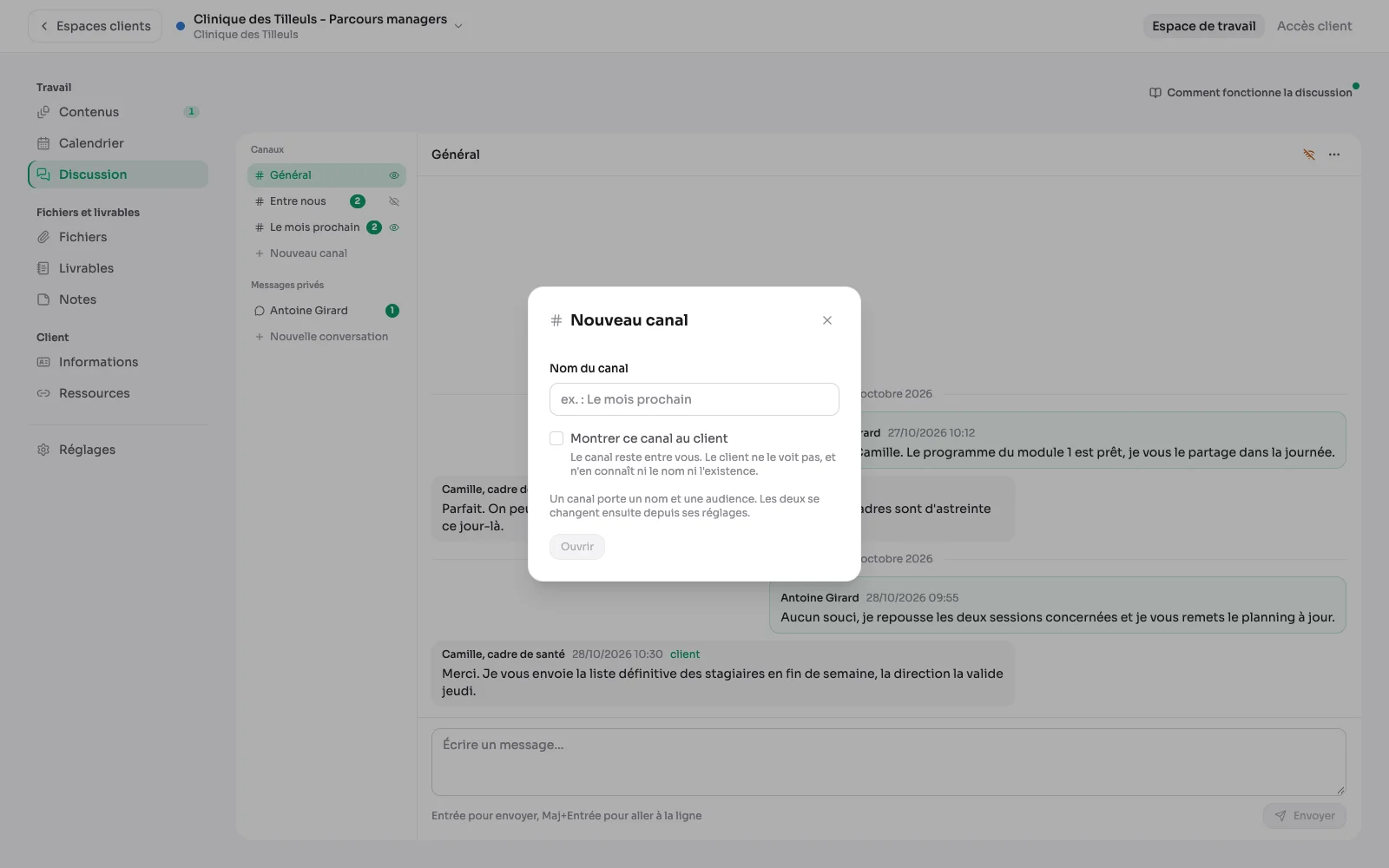Select the Discussion icon in the sidebar
This screenshot has height=868, width=1389.
43,174
